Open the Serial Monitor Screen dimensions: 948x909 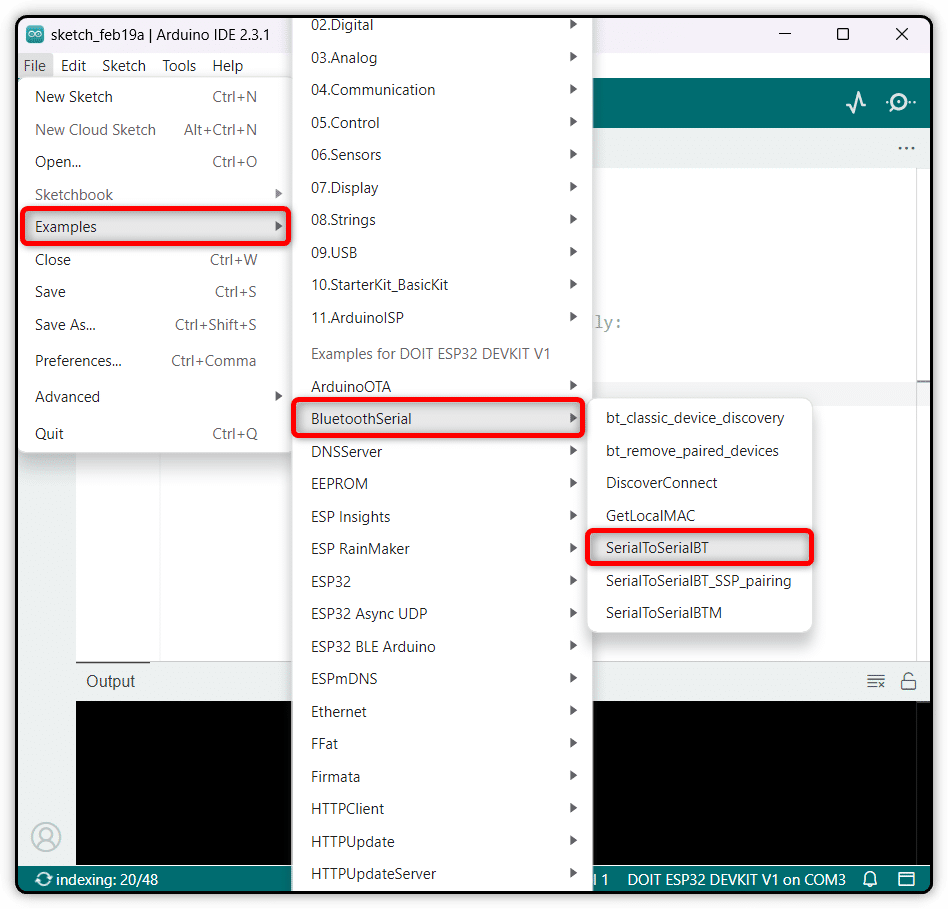[900, 102]
